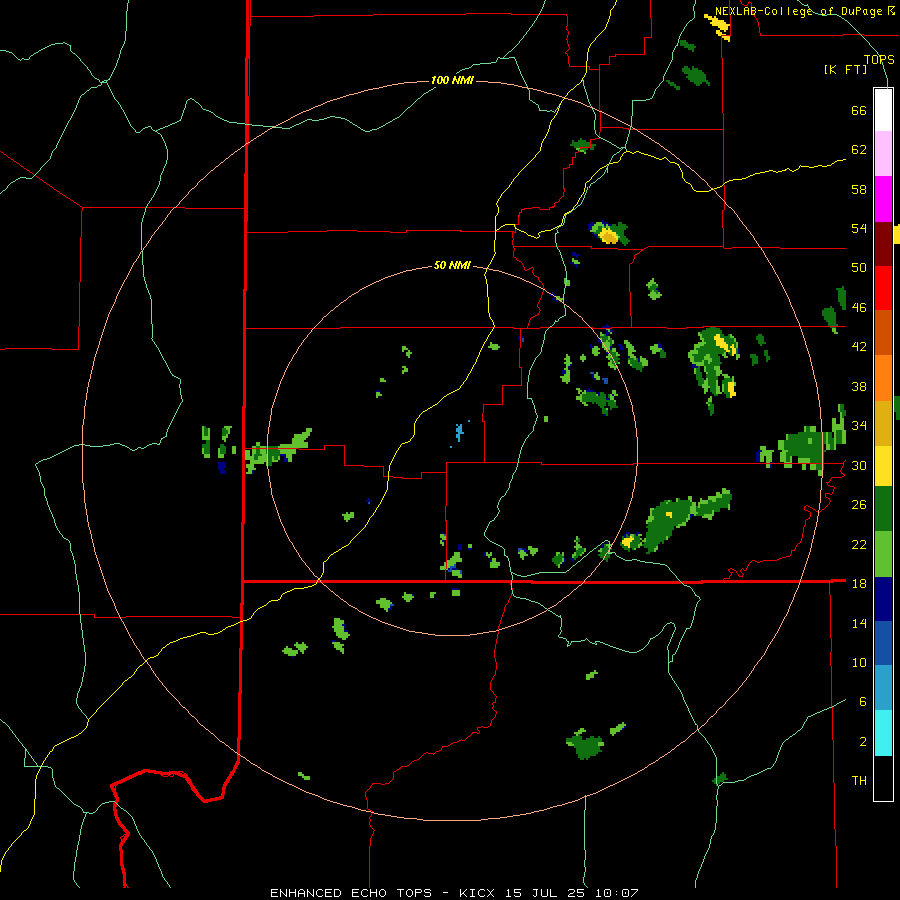Select the bright red legend color band
The height and width of the screenshot is (900, 900).
point(883,288)
